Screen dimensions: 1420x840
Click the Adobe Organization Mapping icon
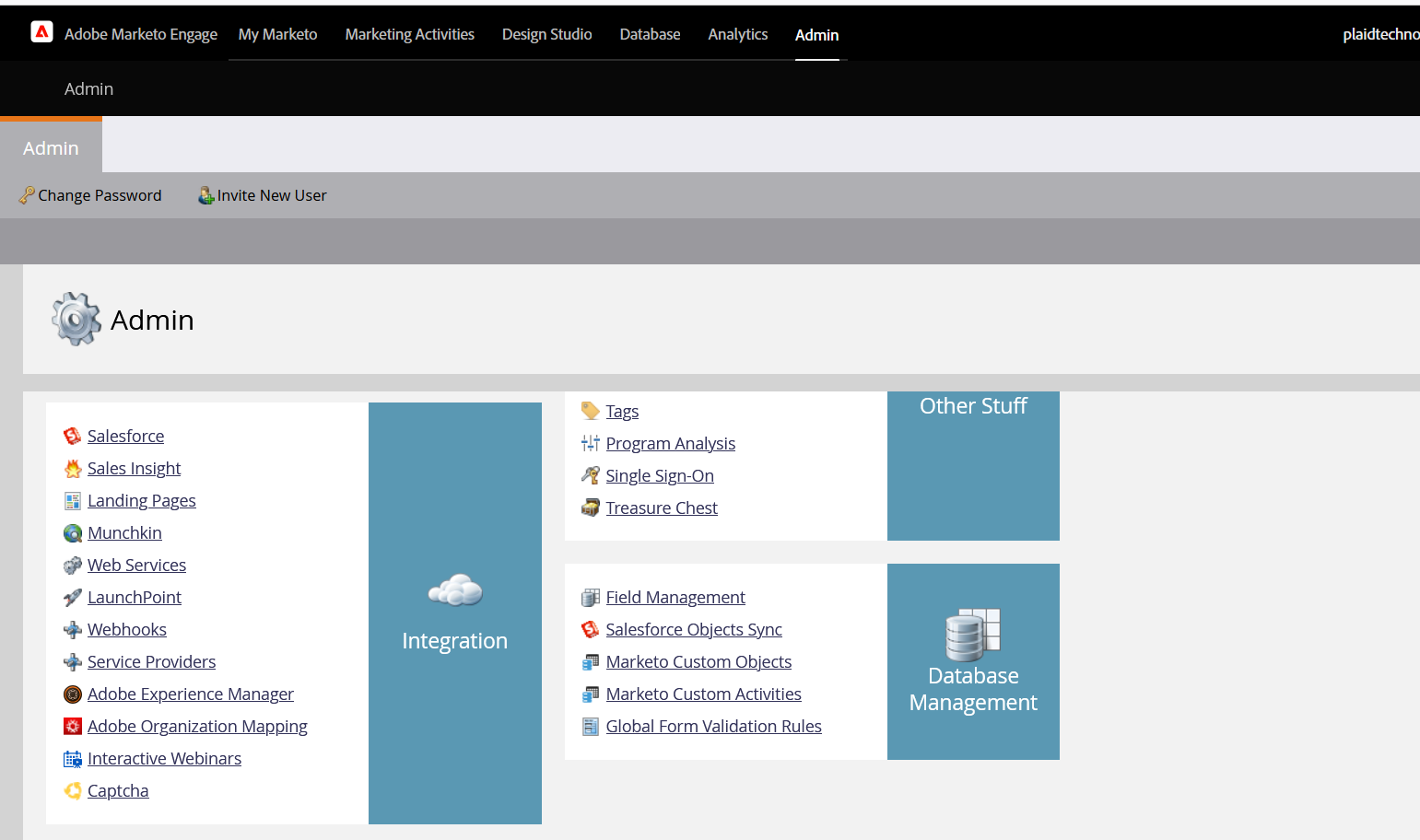73,726
